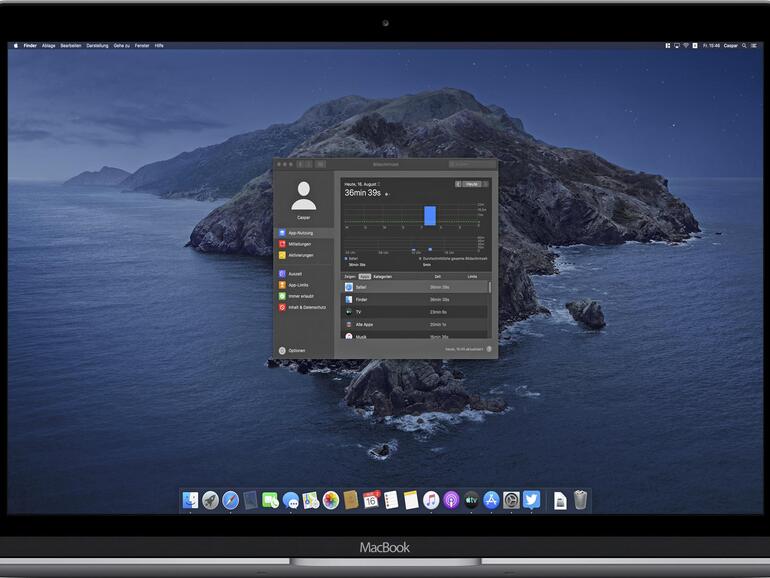Click the Heute button

point(472,184)
